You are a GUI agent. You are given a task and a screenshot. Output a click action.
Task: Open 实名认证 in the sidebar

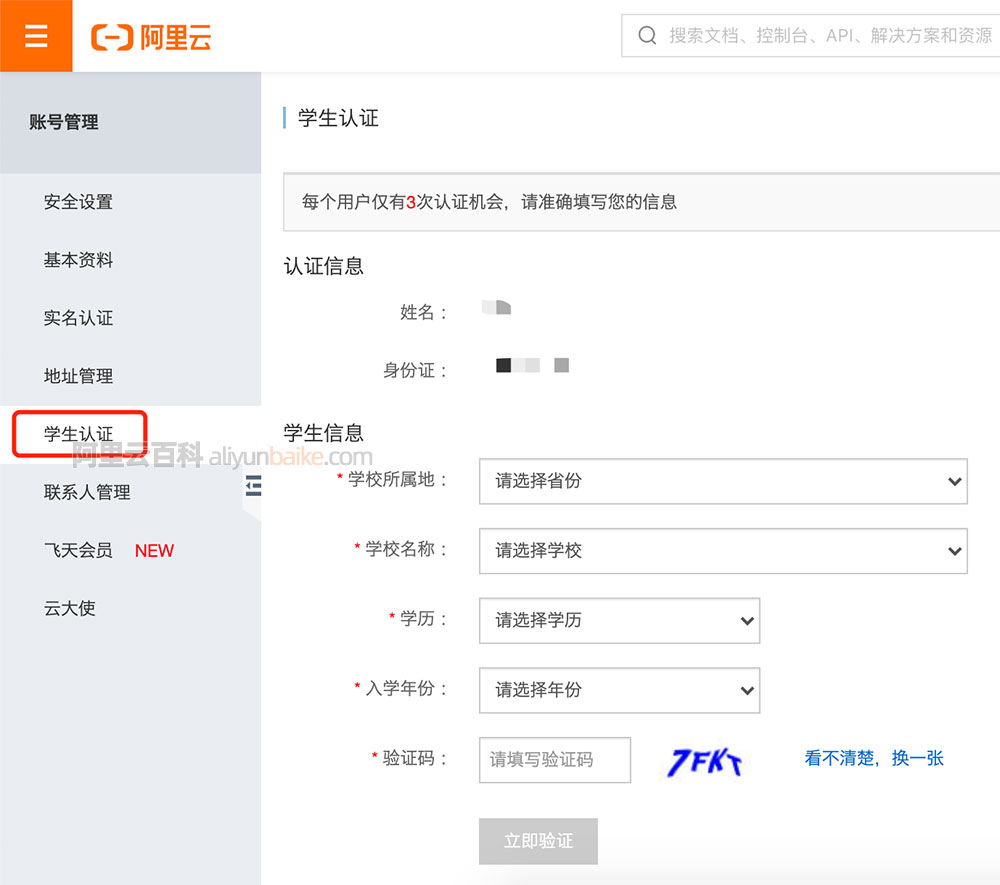coord(78,318)
